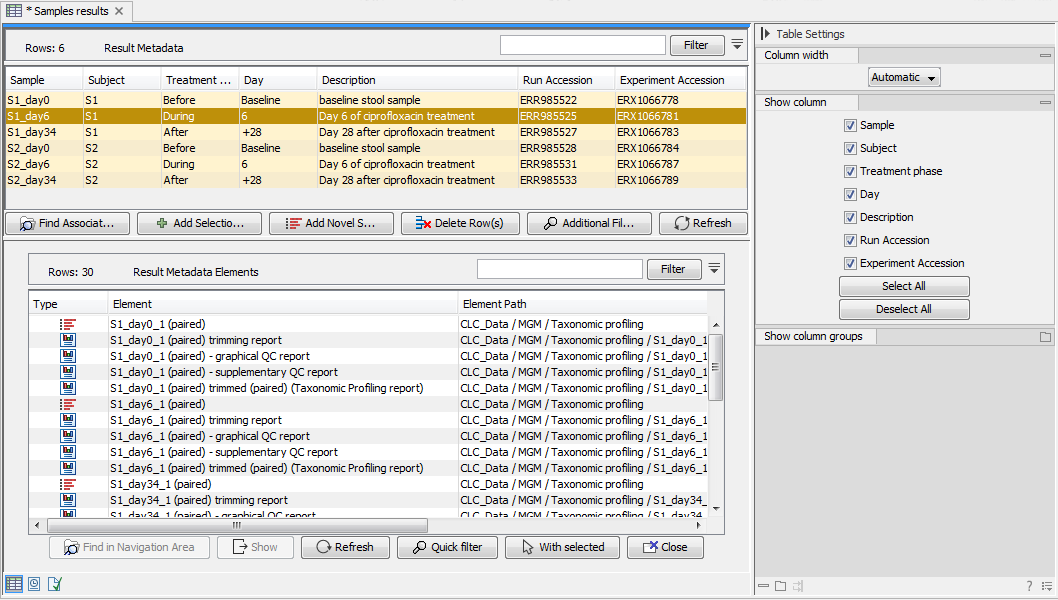Click the metadata table filter text field

click(582, 44)
